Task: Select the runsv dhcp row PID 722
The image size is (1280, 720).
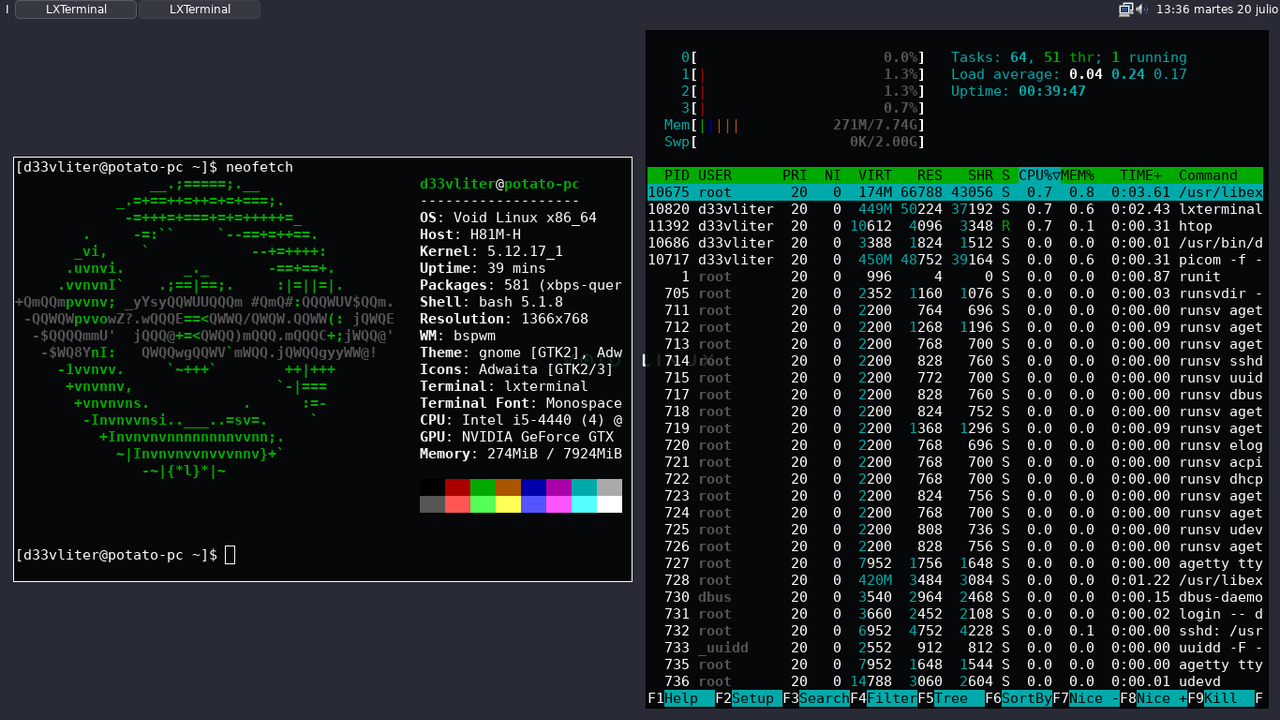Action: 955,479
